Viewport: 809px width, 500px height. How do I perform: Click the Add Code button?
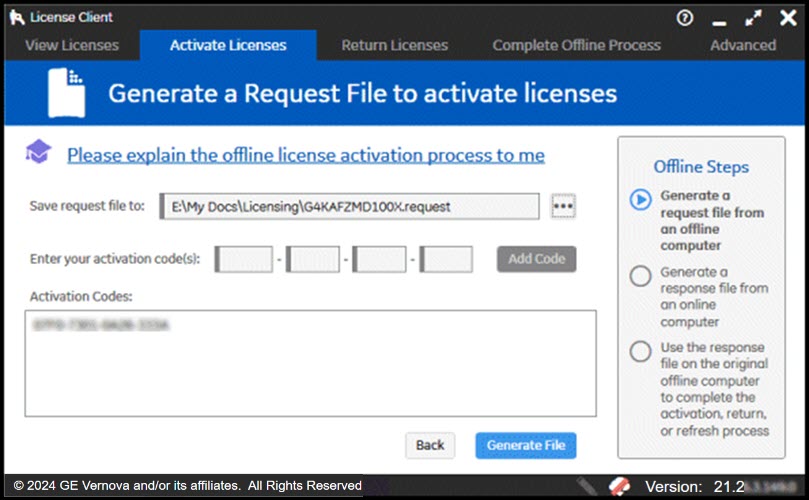tap(537, 259)
